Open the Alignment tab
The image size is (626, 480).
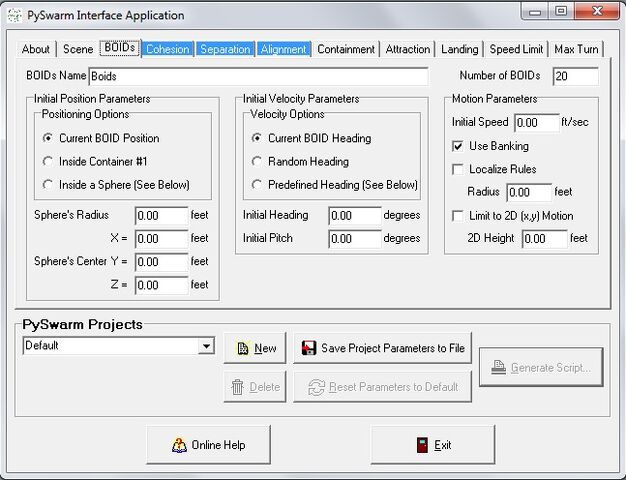point(283,49)
